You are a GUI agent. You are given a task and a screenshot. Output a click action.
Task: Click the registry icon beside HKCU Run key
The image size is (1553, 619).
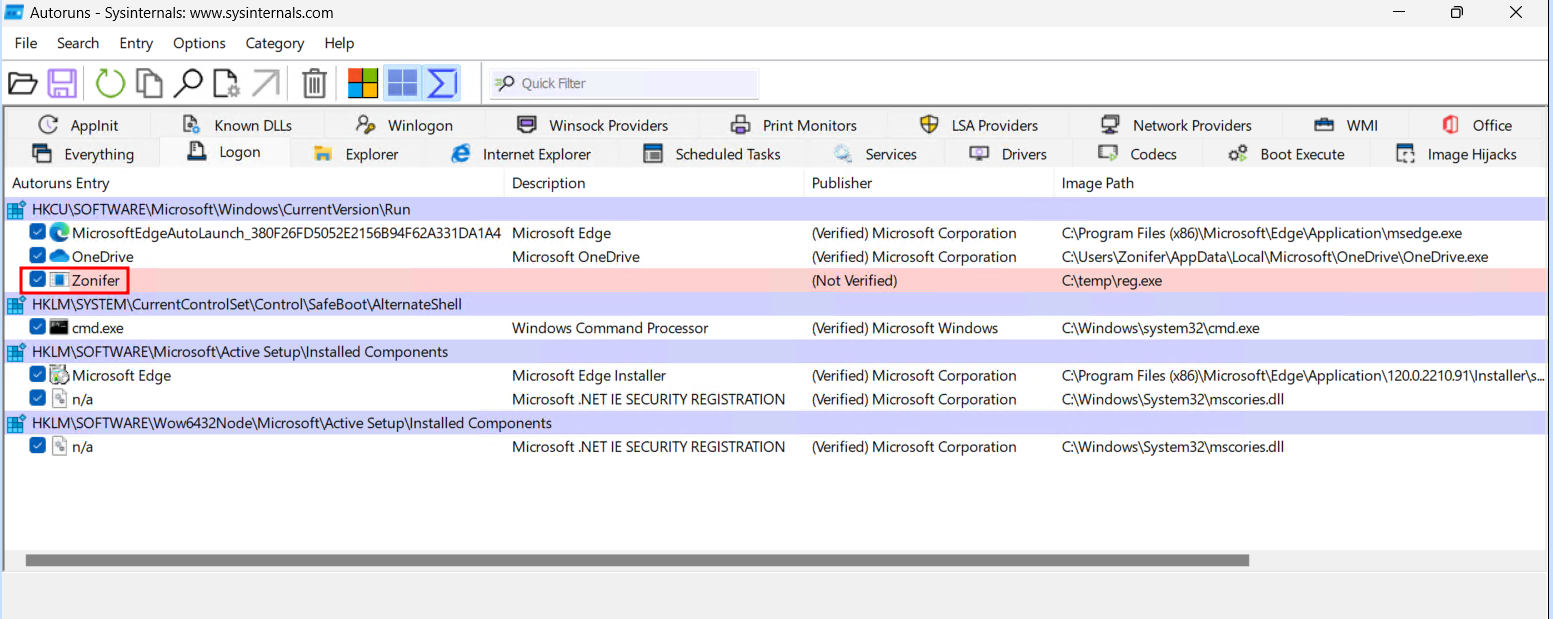click(17, 210)
